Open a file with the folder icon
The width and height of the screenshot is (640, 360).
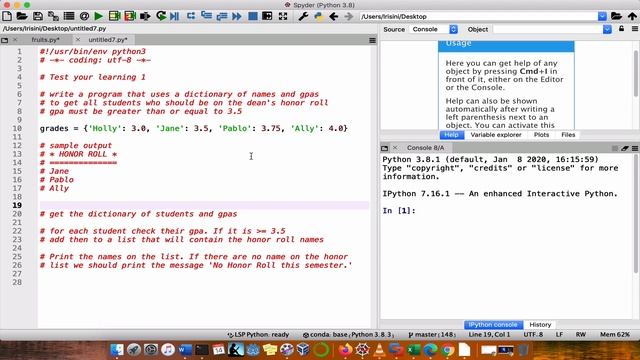[x=22, y=16]
